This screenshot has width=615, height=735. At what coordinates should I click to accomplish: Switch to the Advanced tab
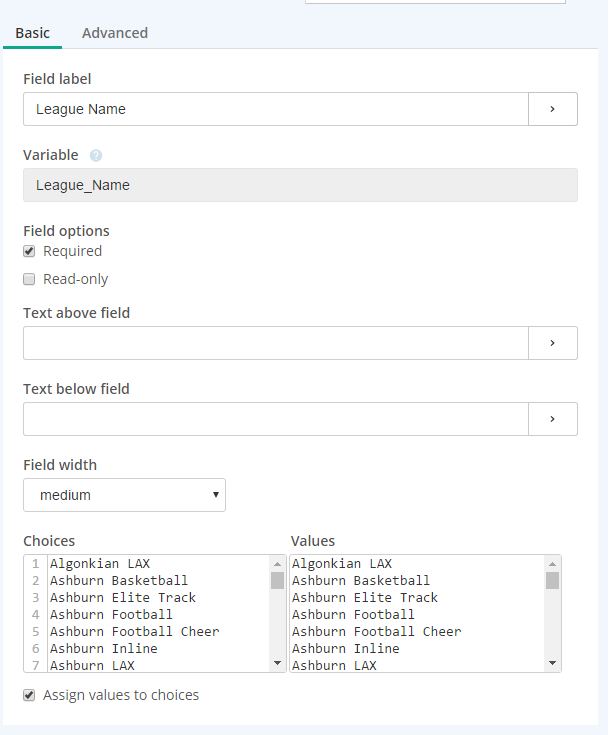tap(114, 33)
